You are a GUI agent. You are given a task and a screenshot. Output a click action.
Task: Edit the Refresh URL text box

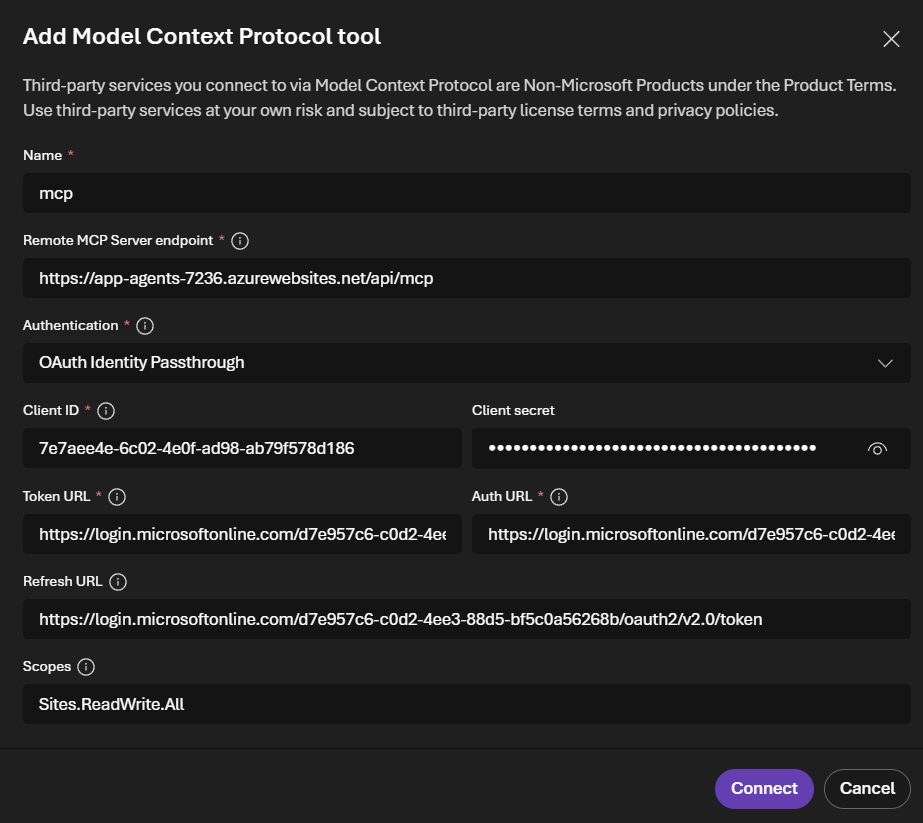point(466,619)
